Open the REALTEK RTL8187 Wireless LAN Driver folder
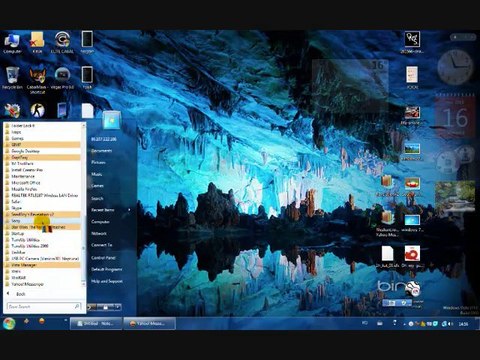The height and width of the screenshot is (360, 480). [42, 195]
